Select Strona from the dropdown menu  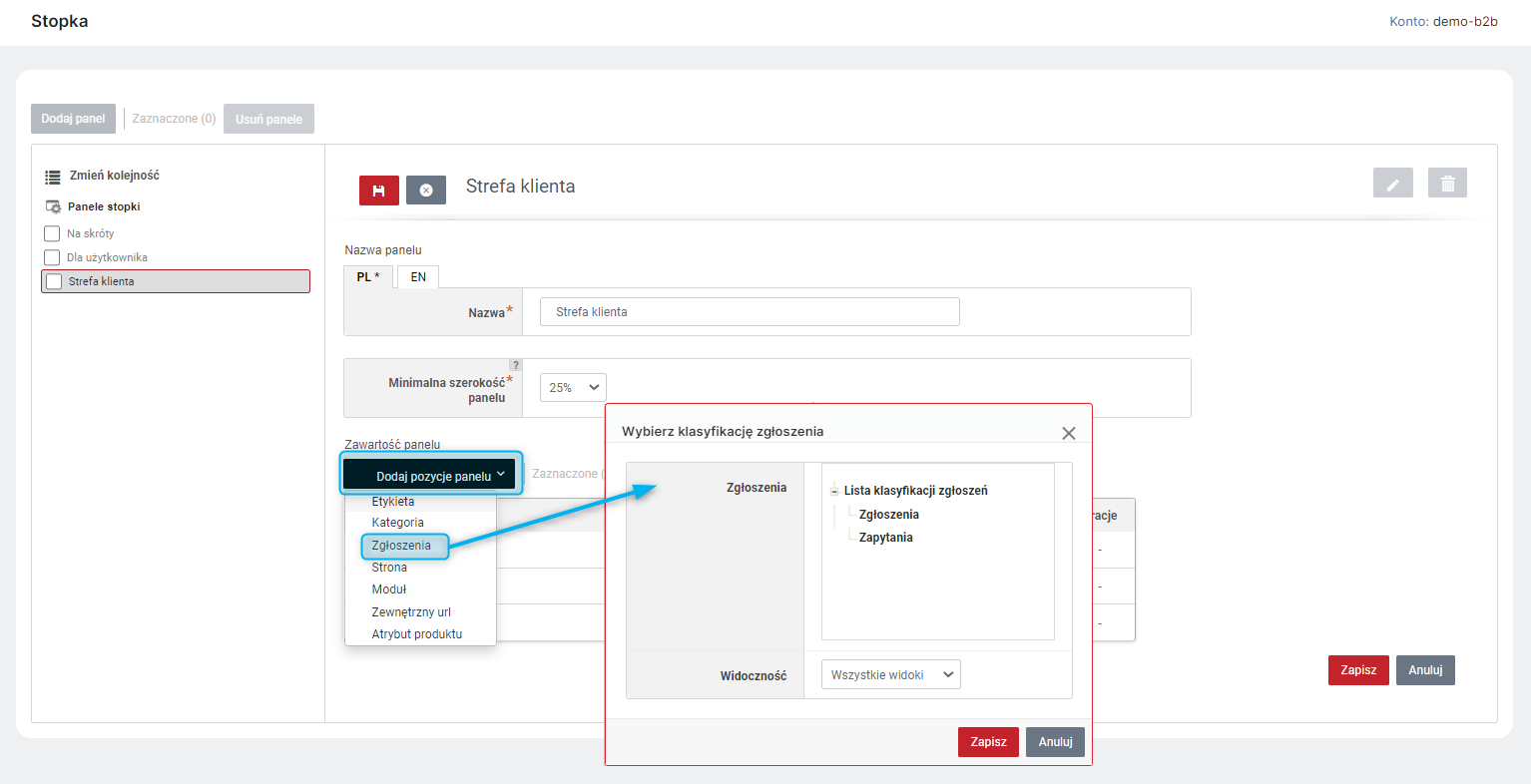coord(389,568)
